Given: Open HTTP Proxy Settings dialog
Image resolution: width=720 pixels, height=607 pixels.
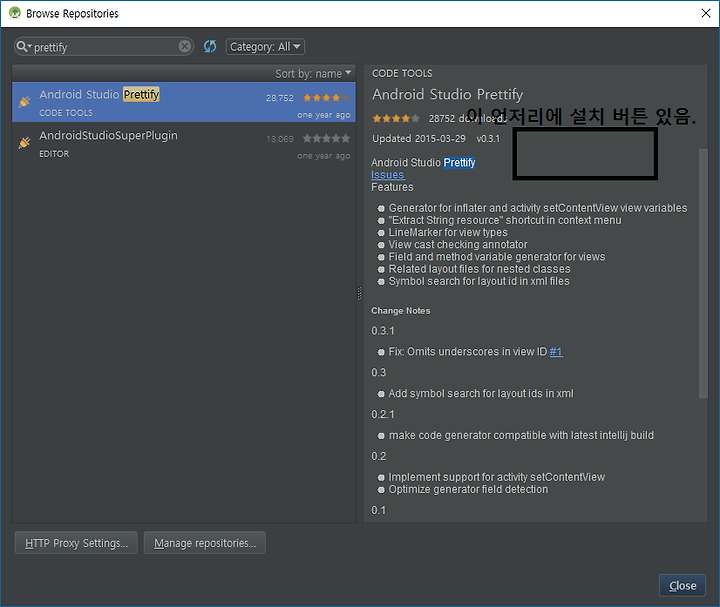Looking at the screenshot, I should (76, 543).
